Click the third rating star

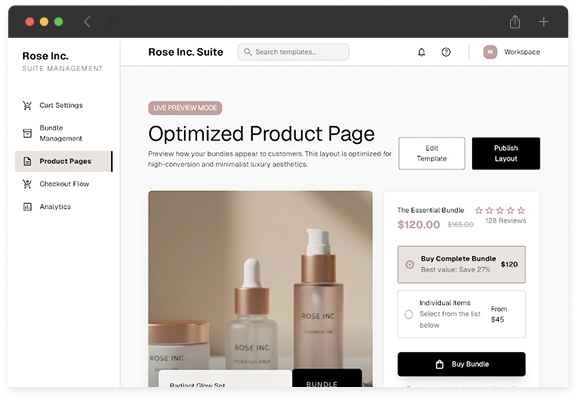coord(500,211)
